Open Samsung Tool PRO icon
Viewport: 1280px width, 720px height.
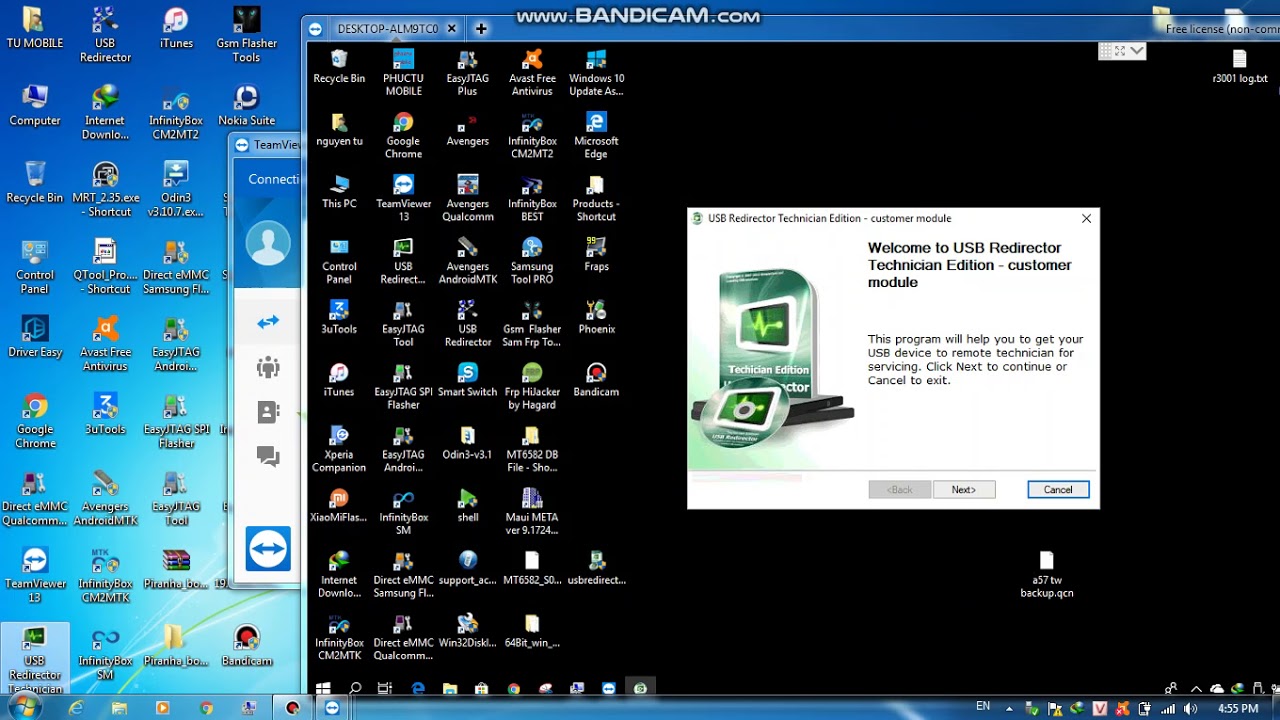click(x=532, y=261)
